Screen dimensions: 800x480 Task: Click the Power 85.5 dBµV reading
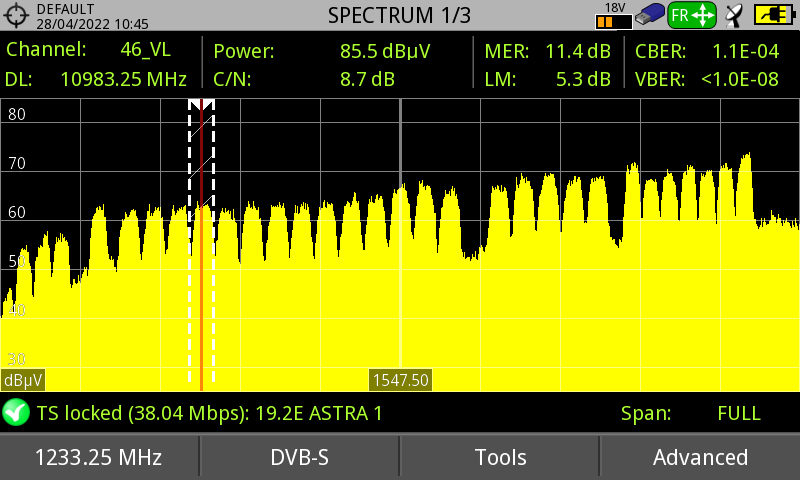[303, 50]
